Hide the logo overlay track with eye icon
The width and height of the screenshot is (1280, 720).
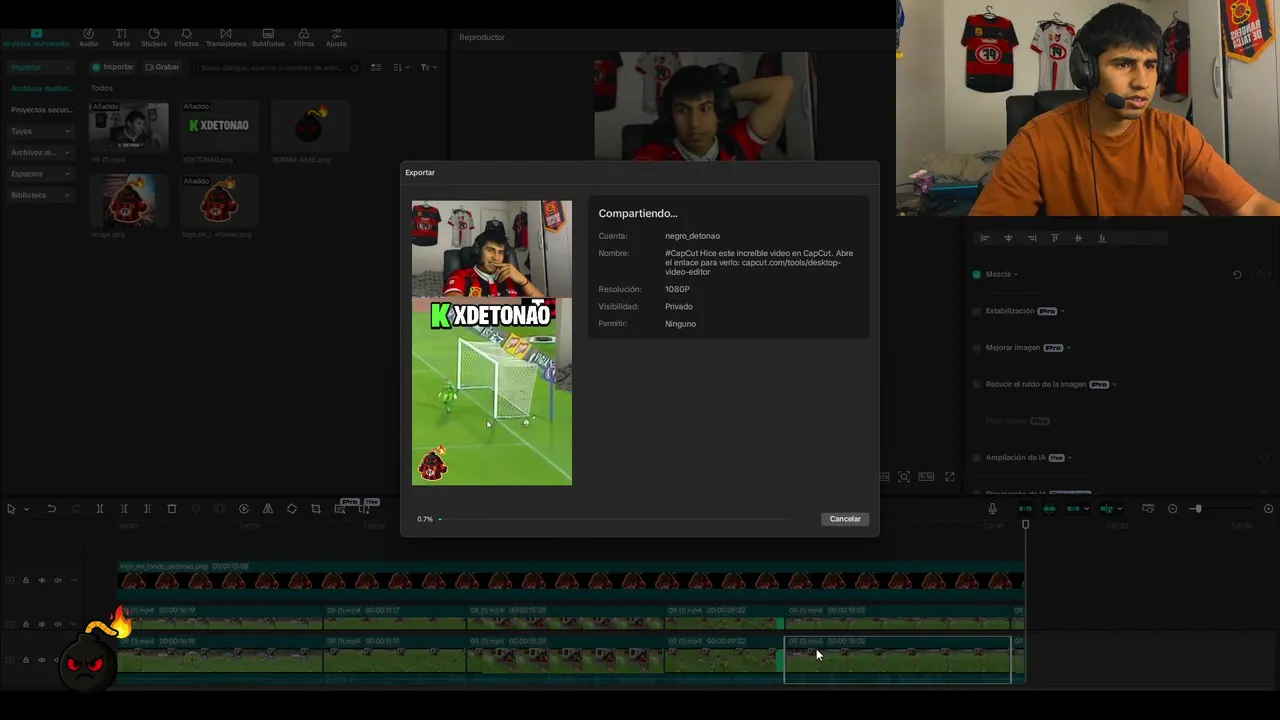(42, 580)
